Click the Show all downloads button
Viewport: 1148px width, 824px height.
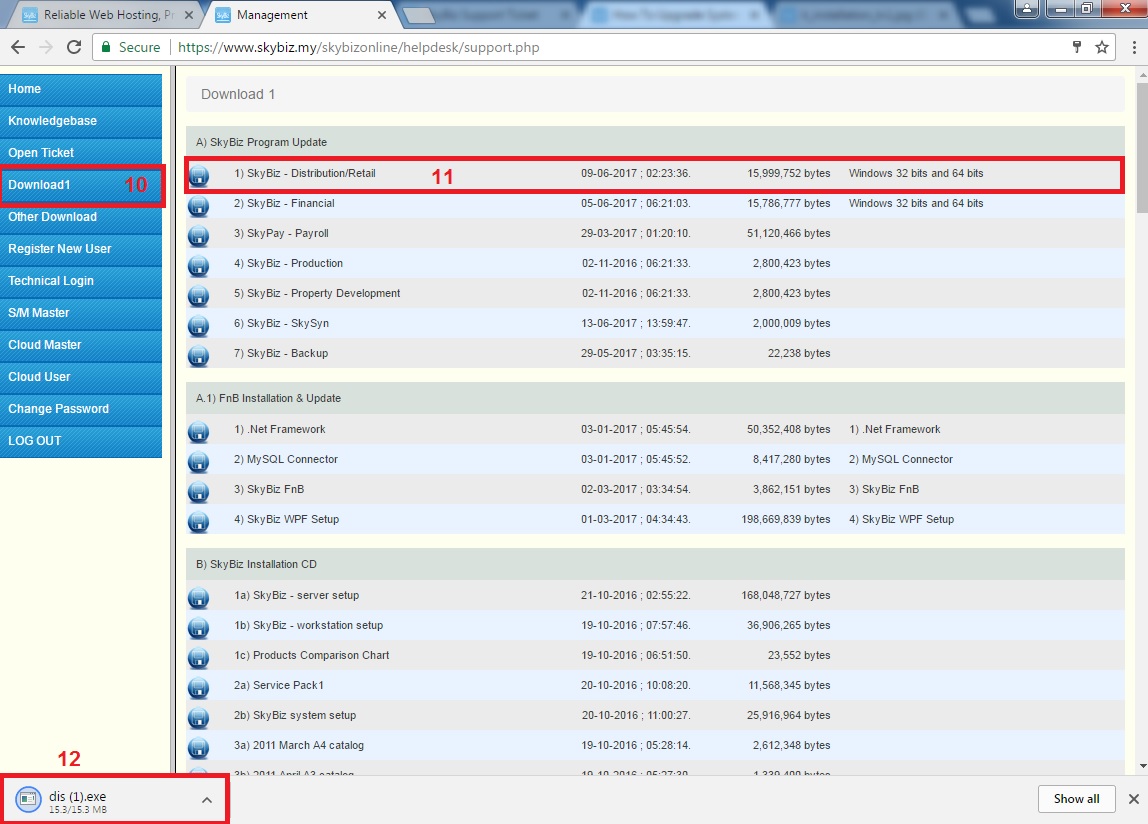point(1076,798)
